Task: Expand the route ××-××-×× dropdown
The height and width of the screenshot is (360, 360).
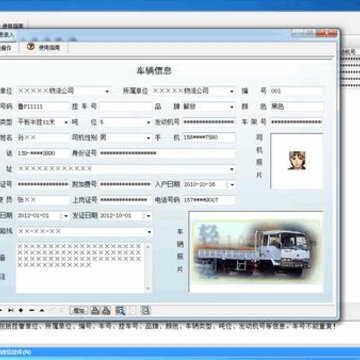Action: click(x=149, y=231)
